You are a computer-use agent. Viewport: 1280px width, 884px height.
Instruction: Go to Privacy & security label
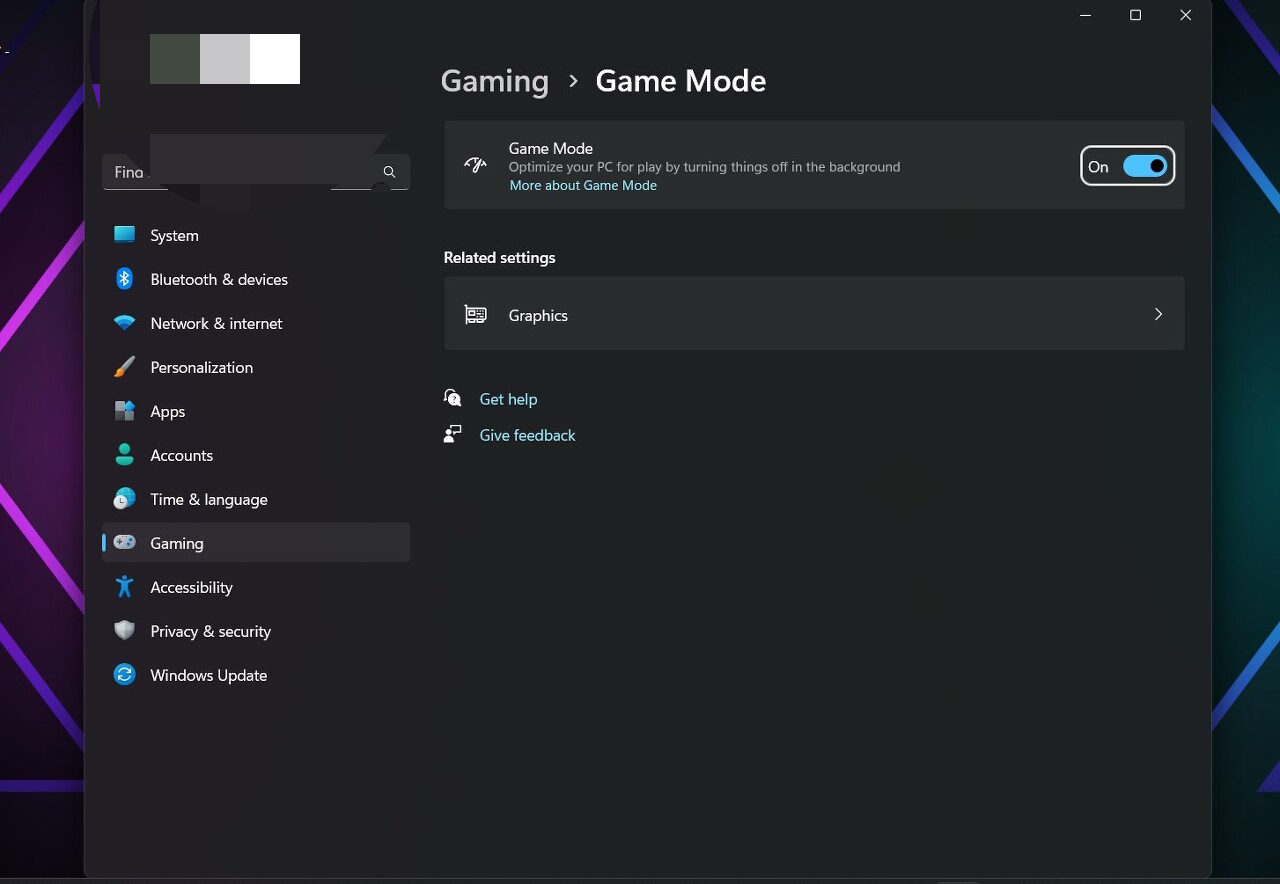coord(210,632)
